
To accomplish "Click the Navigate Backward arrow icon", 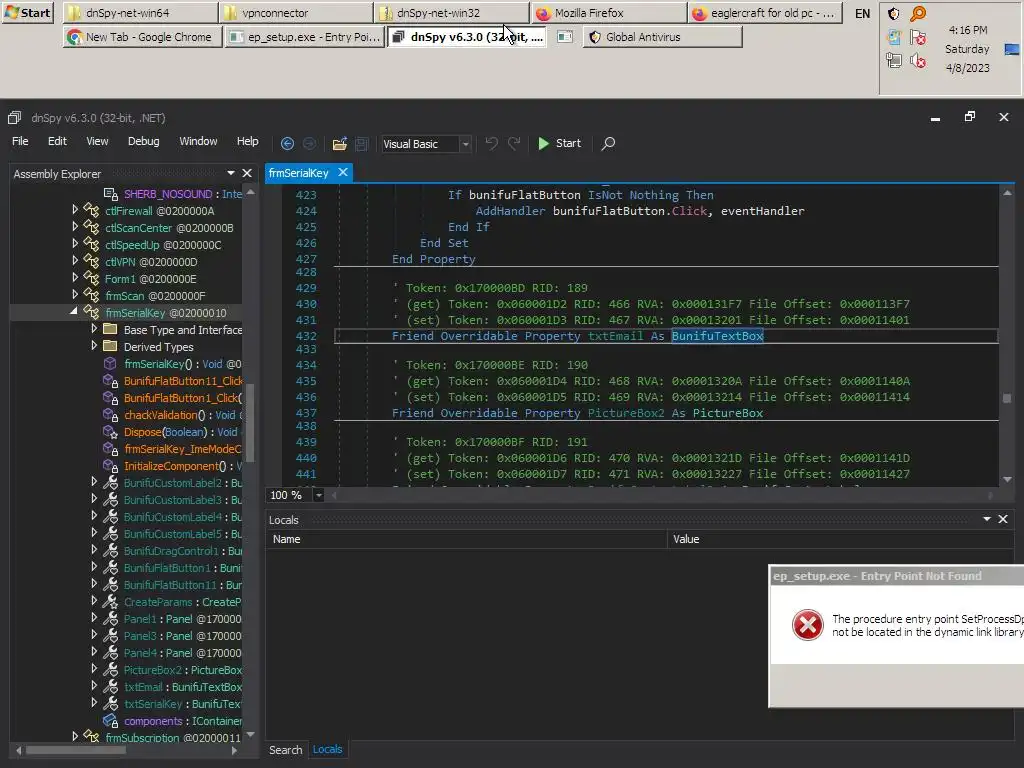I will point(287,144).
